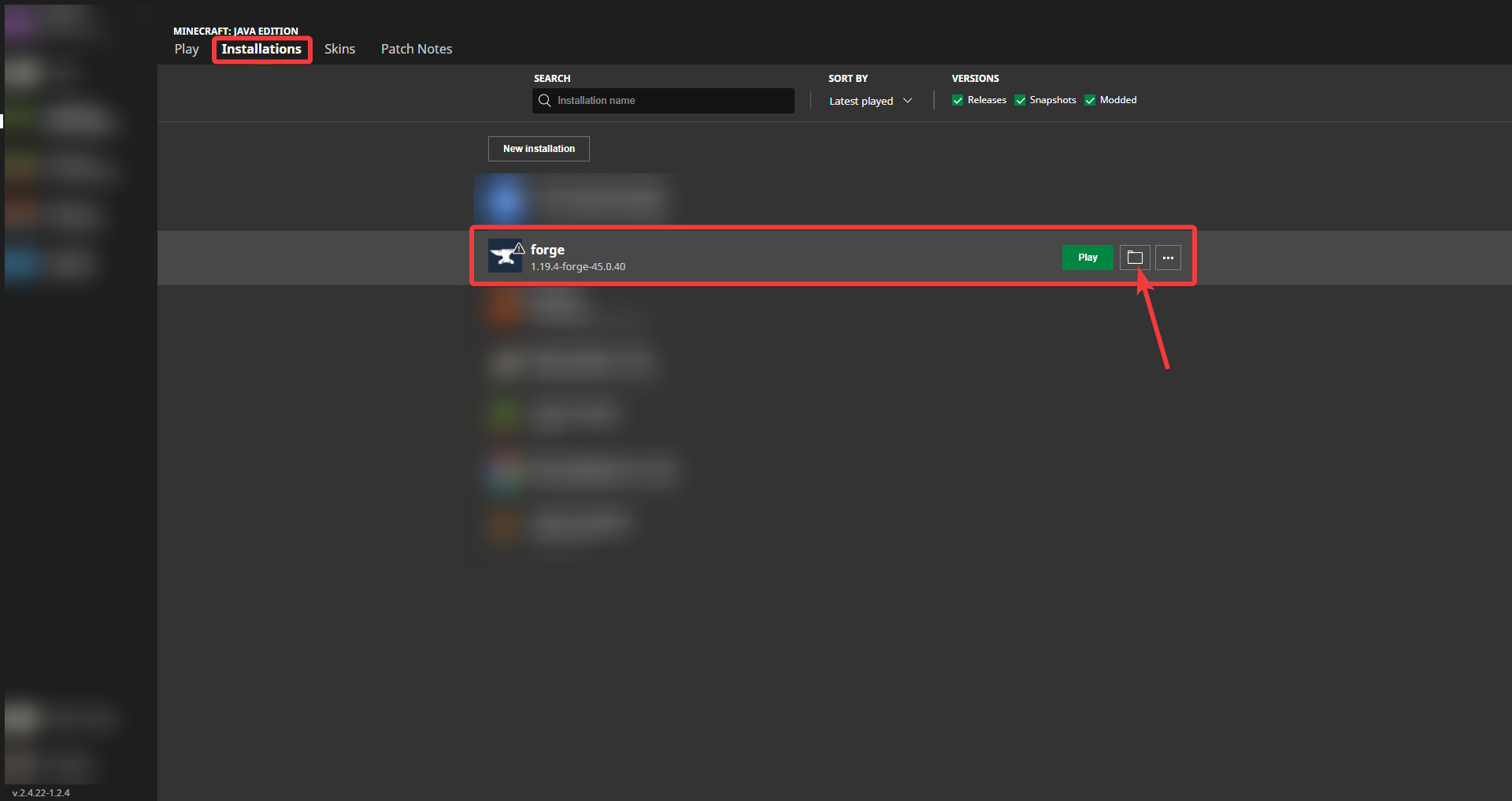Open the Latest played sort dropdown
This screenshot has width=1512, height=801.
(869, 100)
